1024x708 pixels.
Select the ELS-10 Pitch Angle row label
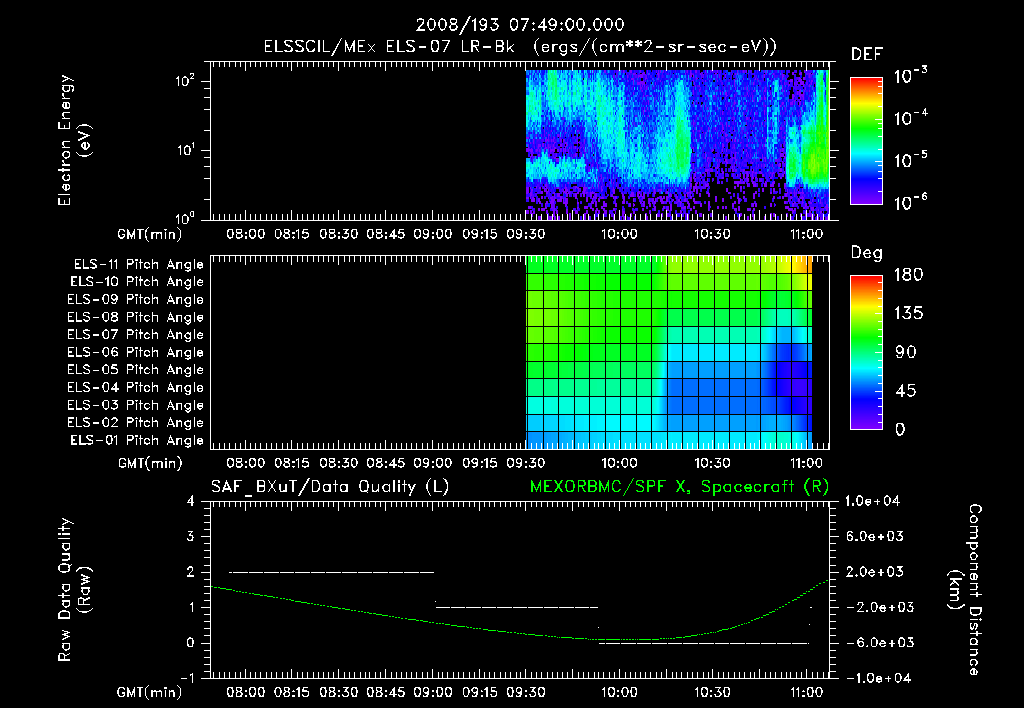[137, 282]
